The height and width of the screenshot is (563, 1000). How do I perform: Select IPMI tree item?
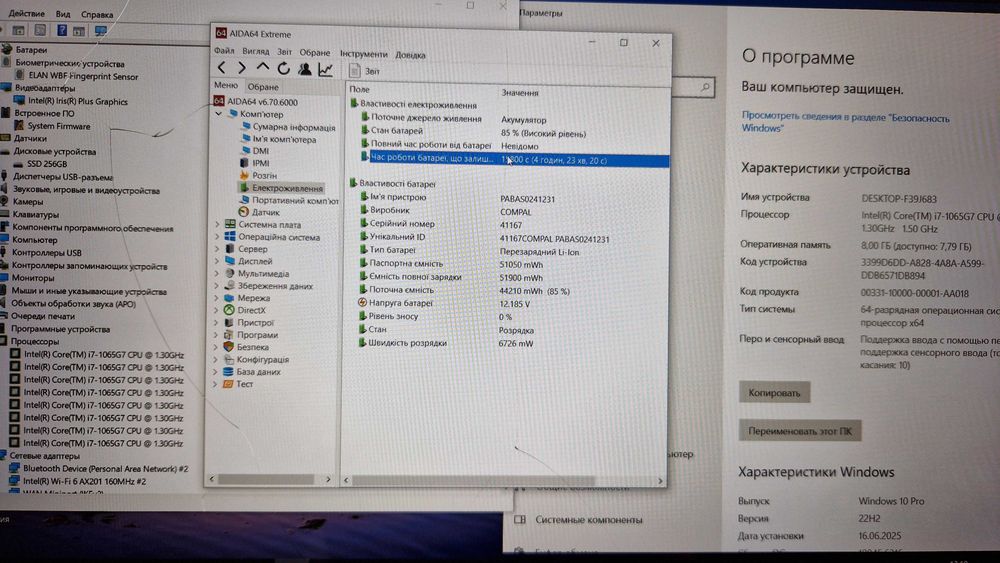pos(255,163)
